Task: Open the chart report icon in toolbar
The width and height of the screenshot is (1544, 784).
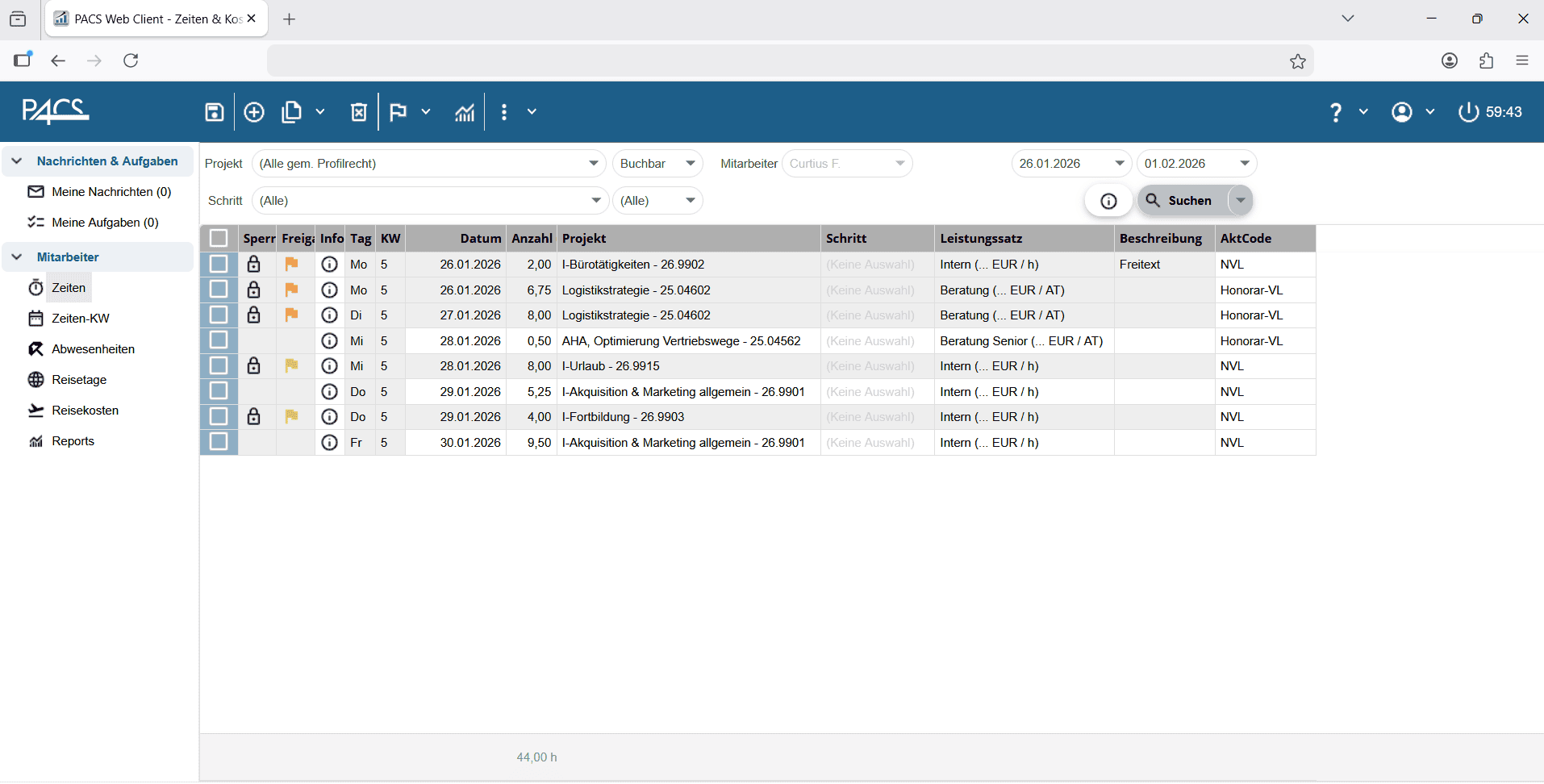Action: point(465,112)
